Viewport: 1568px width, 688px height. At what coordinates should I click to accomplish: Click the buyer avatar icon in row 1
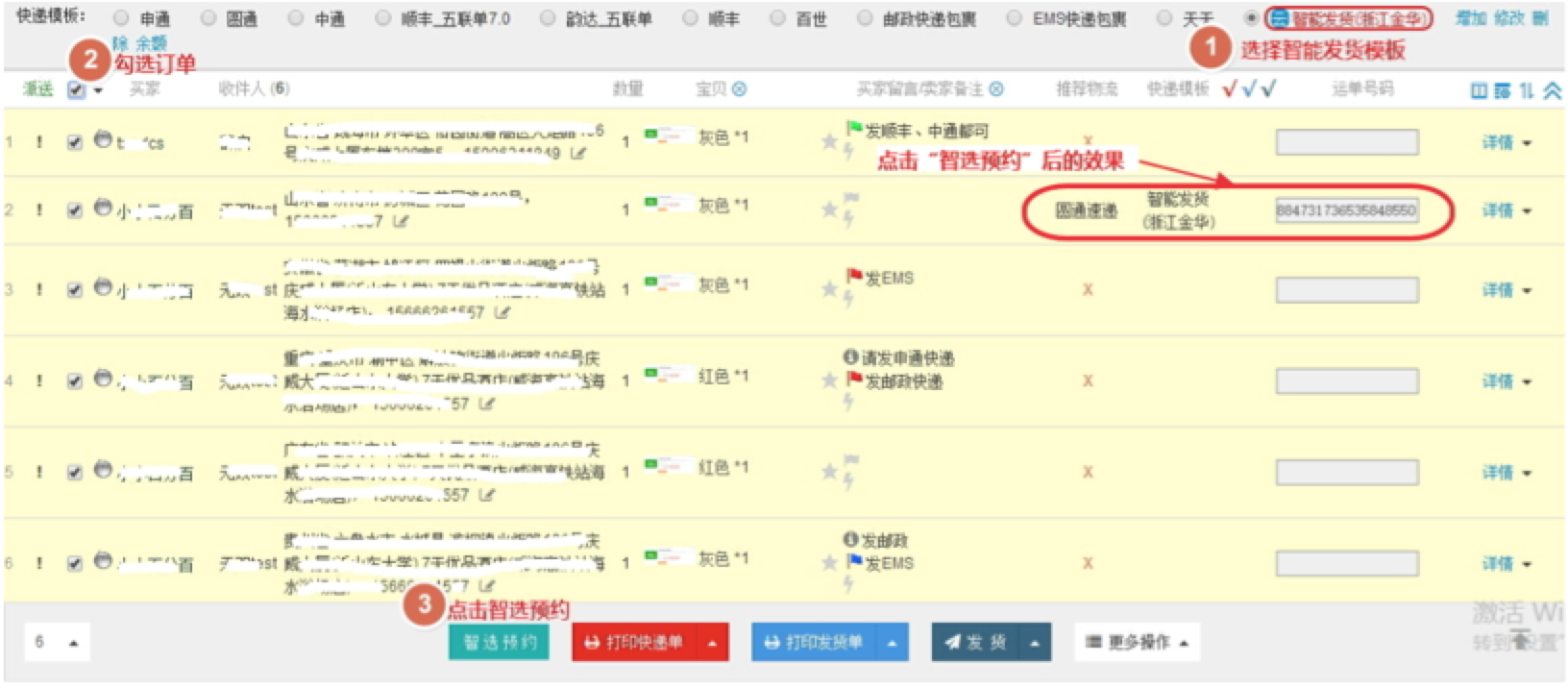pos(103,140)
